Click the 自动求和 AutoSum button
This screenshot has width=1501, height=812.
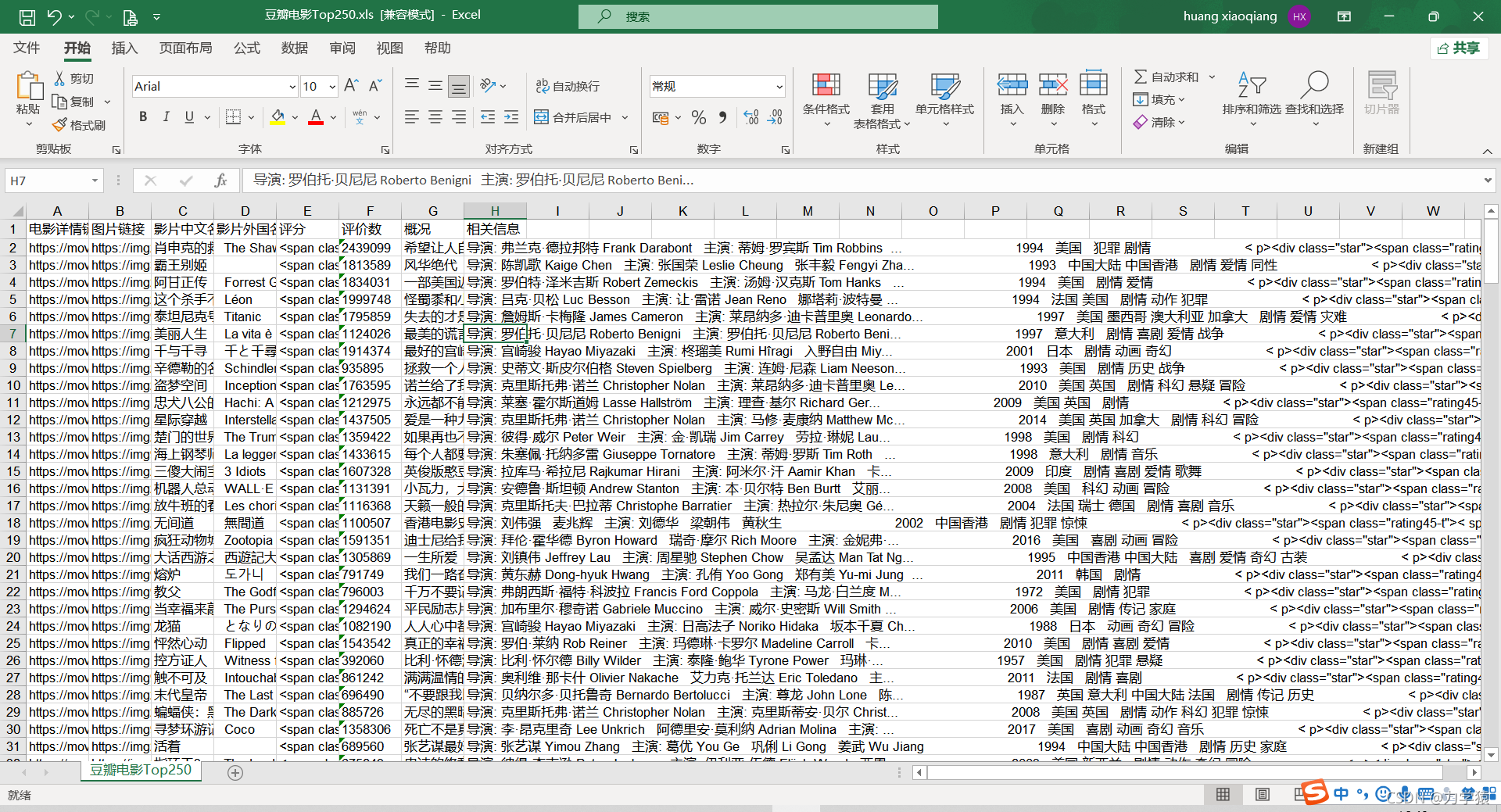click(x=1166, y=77)
